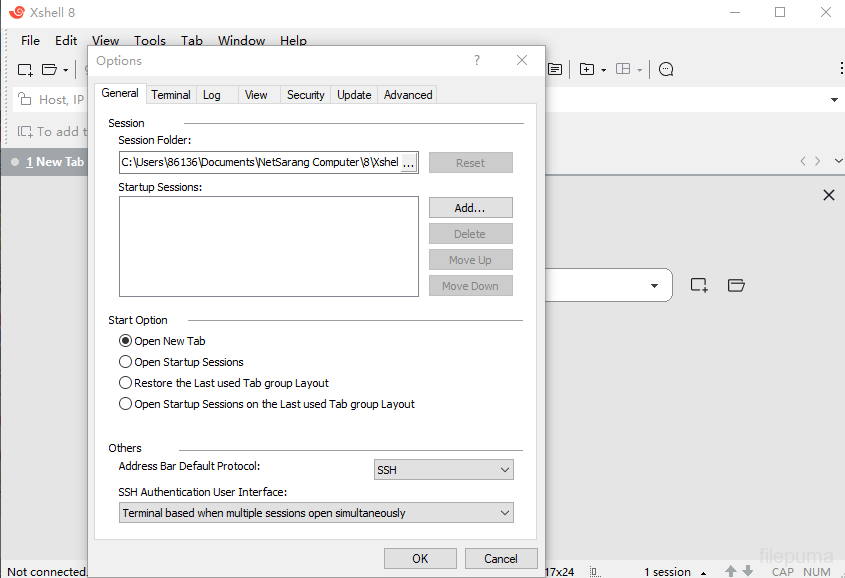This screenshot has height=578, width=845.
Task: Expand the tab list chevron at far right
Action: (837, 161)
